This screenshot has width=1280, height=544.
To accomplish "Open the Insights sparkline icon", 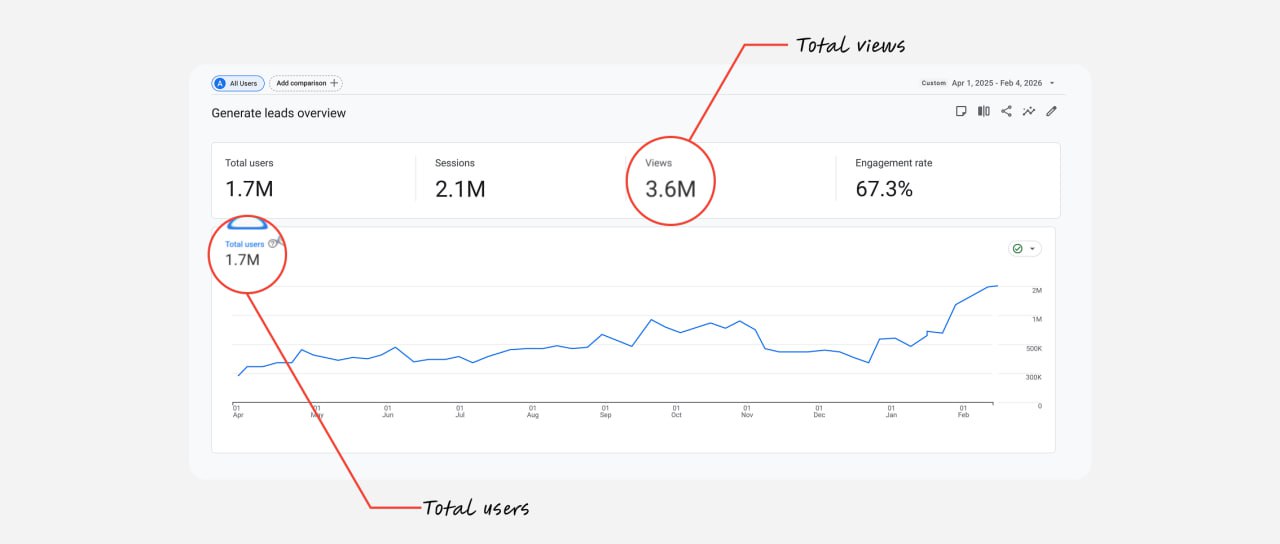I will [x=1029, y=111].
